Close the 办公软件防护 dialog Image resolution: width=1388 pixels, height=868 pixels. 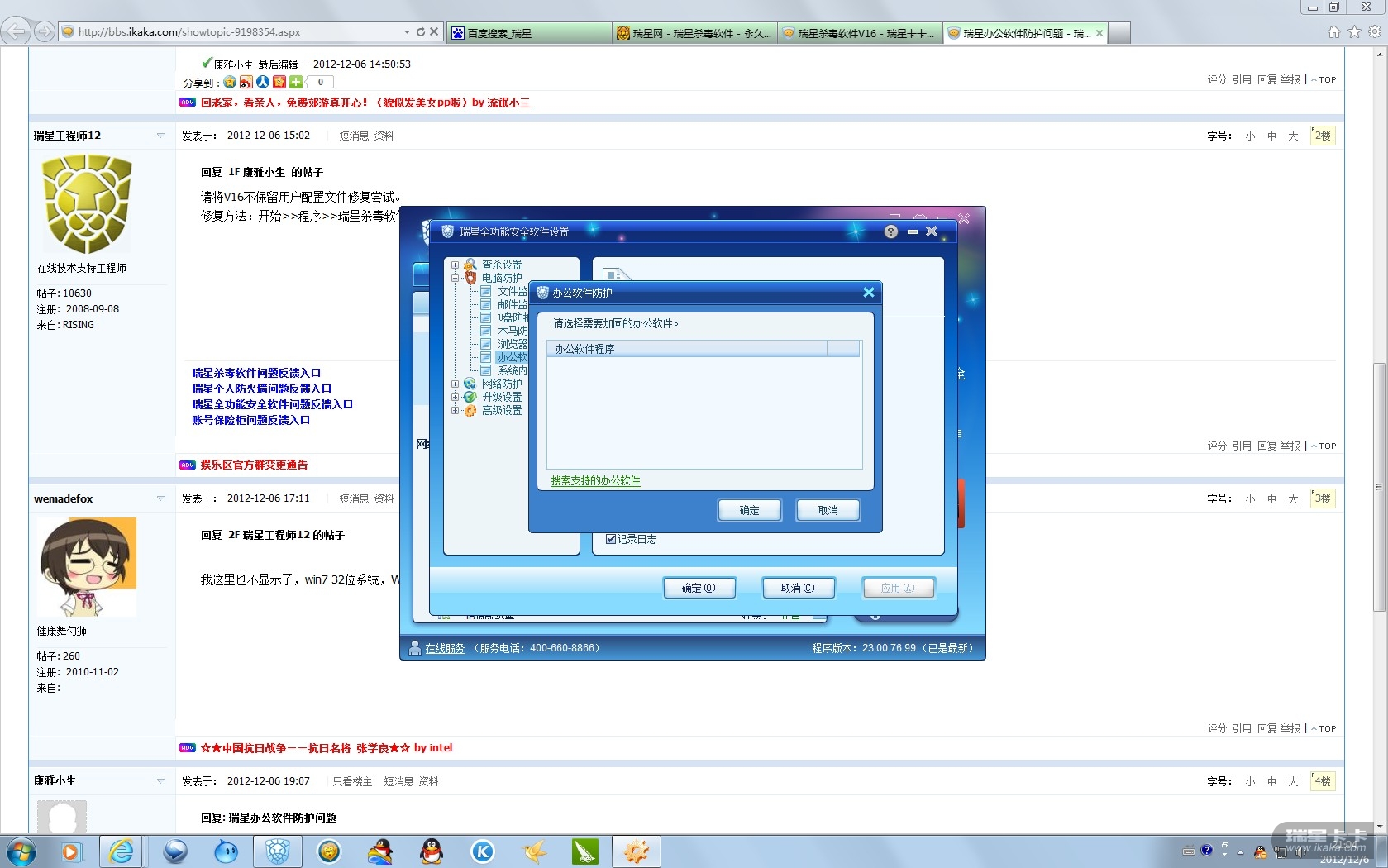pyautogui.click(x=868, y=293)
